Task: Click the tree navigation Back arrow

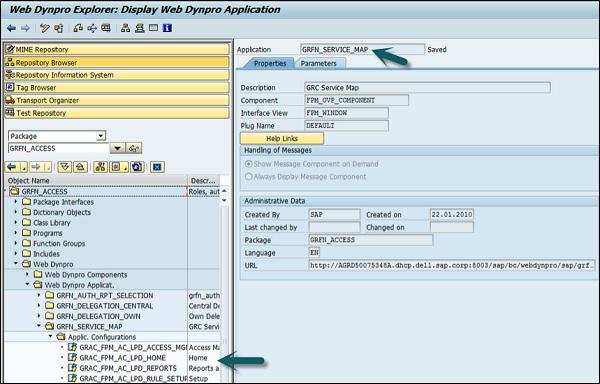Action: click(12, 167)
